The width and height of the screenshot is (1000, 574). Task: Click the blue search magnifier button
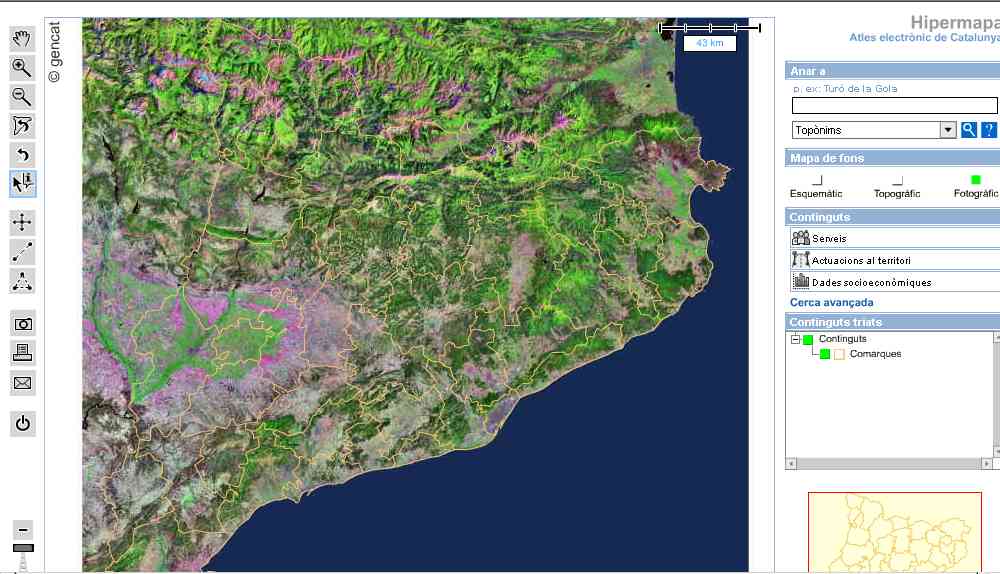pyautogui.click(x=968, y=130)
